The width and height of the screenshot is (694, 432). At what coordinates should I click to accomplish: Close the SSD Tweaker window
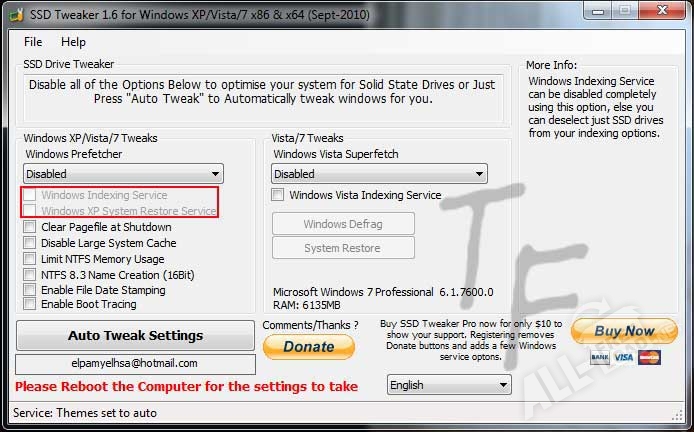[x=661, y=10]
